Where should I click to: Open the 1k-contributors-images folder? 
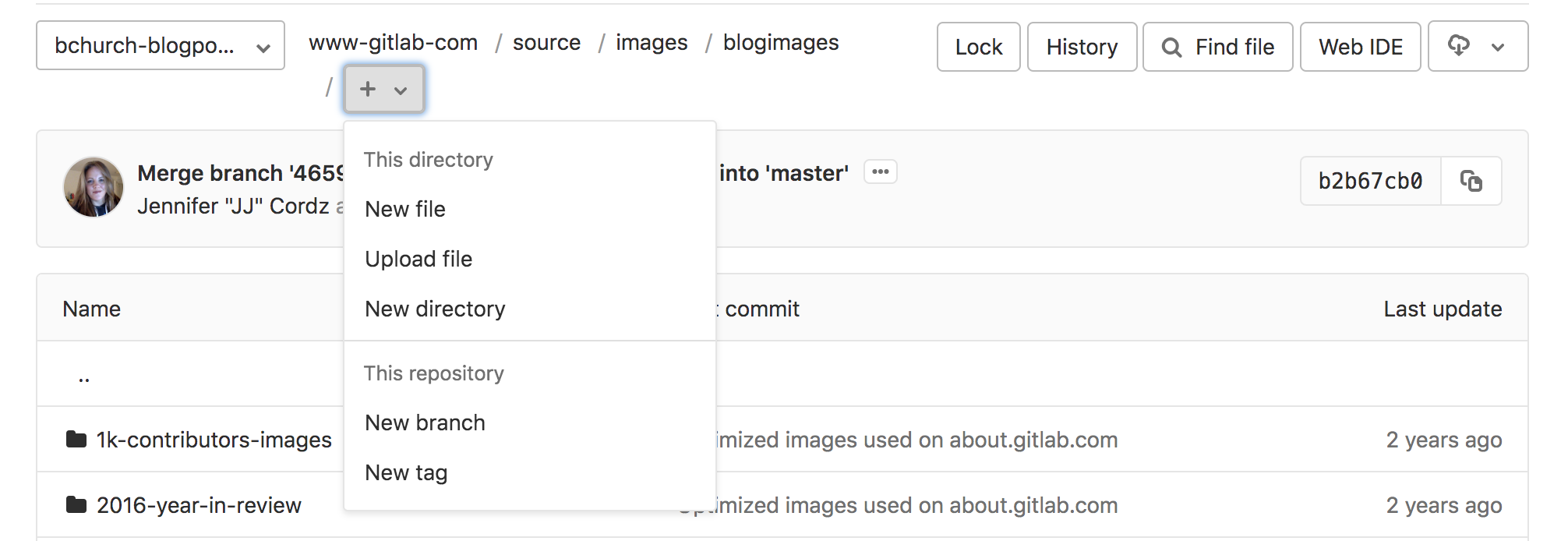coord(214,440)
